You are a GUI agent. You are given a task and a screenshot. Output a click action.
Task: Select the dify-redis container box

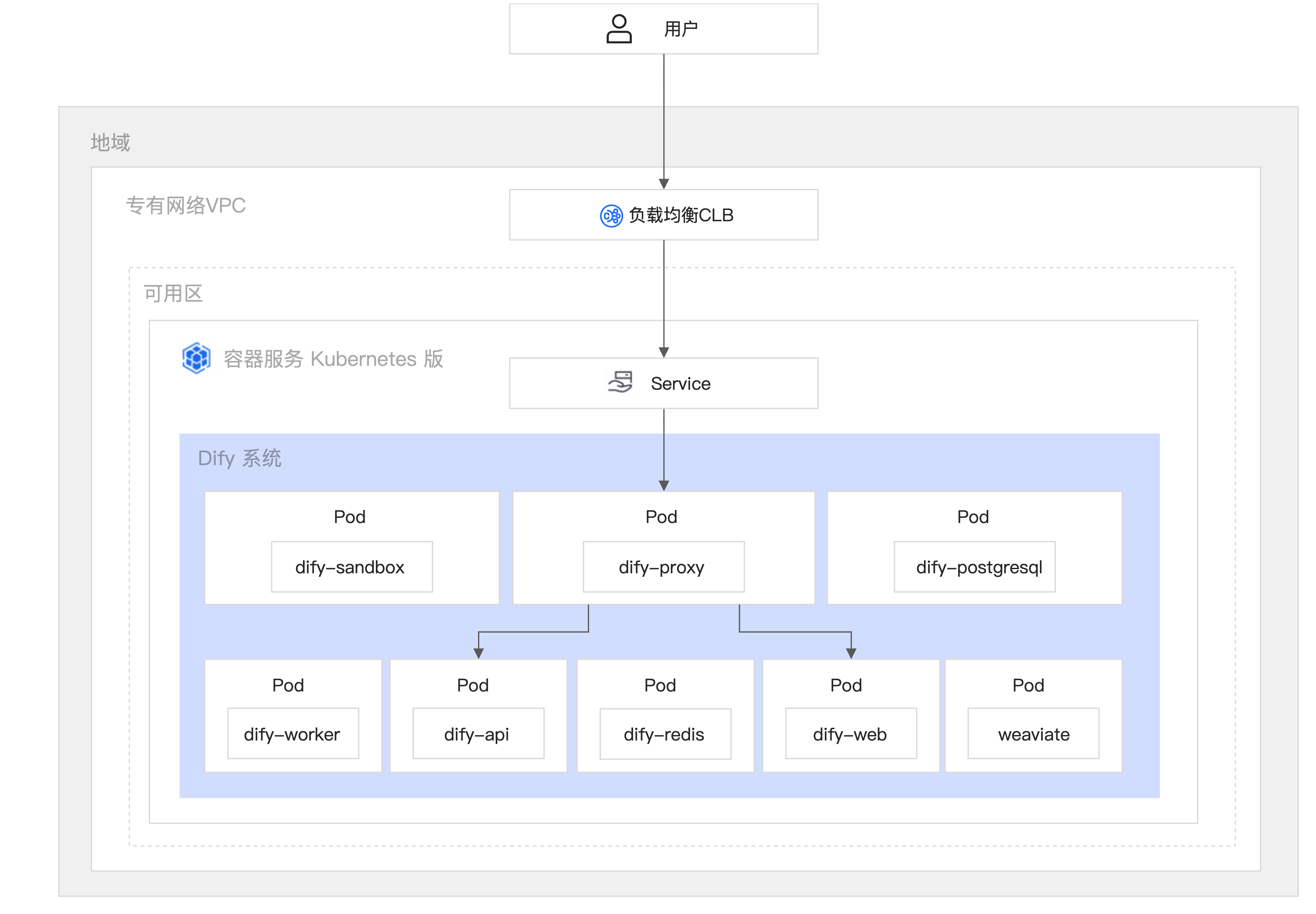tap(665, 734)
